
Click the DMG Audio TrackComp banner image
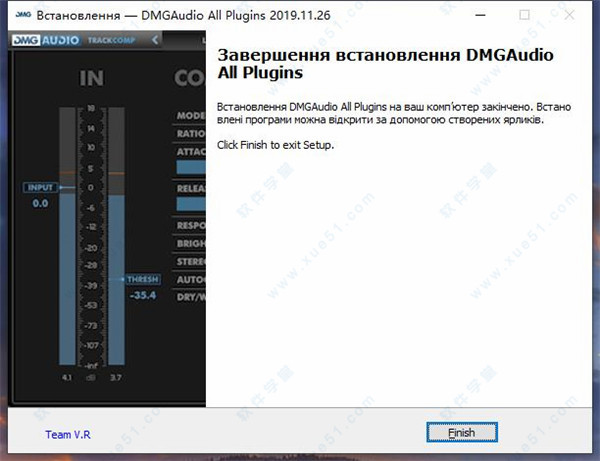coord(107,219)
